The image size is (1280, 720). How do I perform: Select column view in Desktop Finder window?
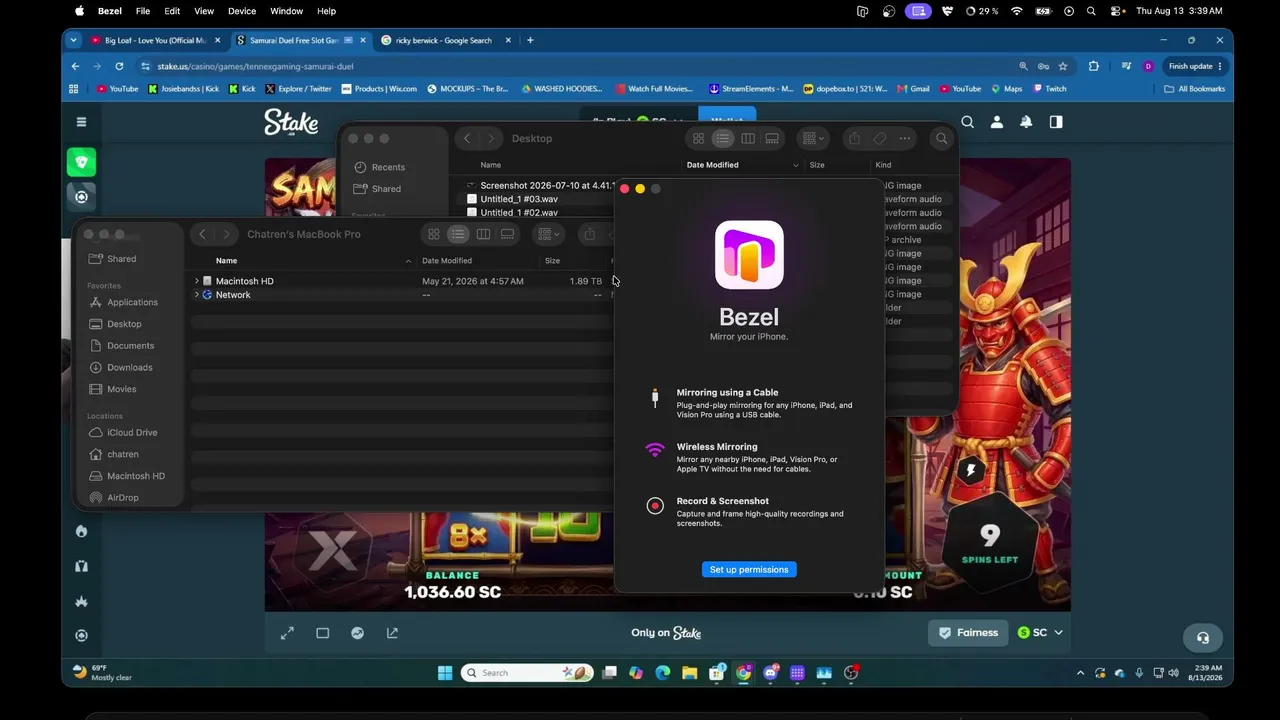[748, 138]
